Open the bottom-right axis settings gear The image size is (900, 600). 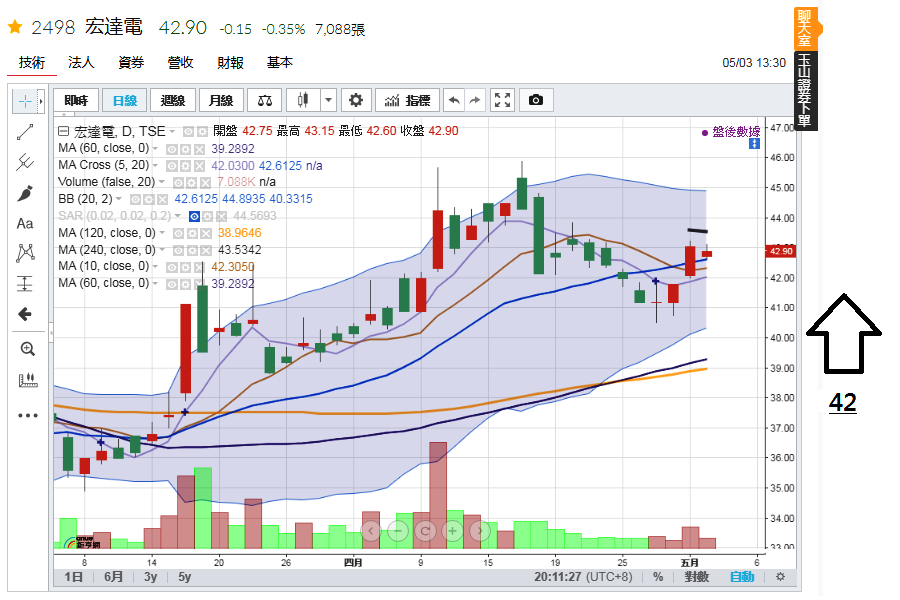780,576
